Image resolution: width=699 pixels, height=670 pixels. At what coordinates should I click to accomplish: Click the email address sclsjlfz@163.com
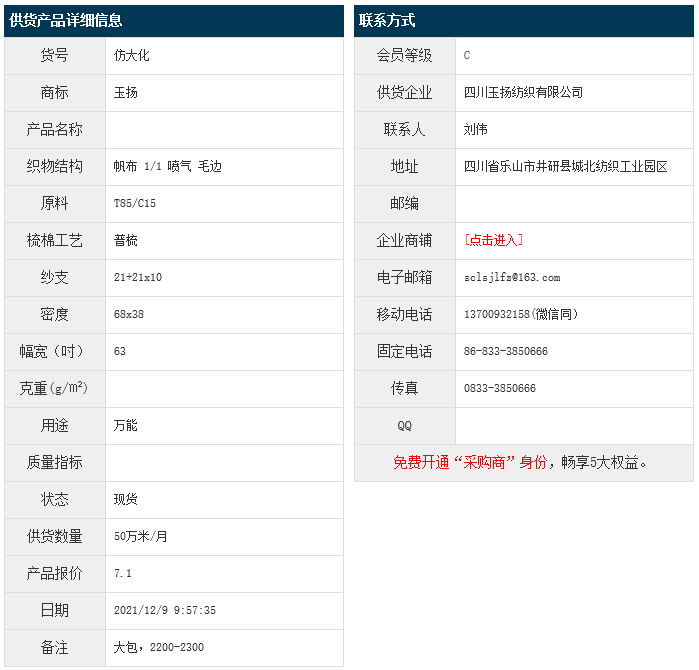pyautogui.click(x=512, y=277)
